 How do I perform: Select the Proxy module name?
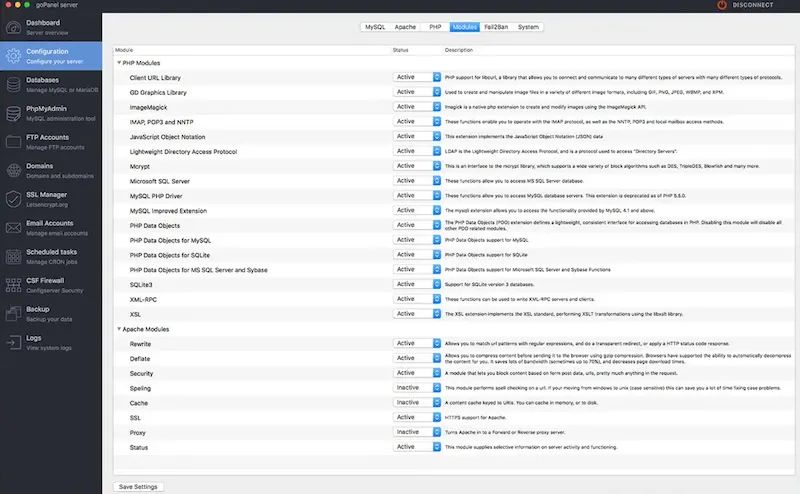[x=138, y=433]
